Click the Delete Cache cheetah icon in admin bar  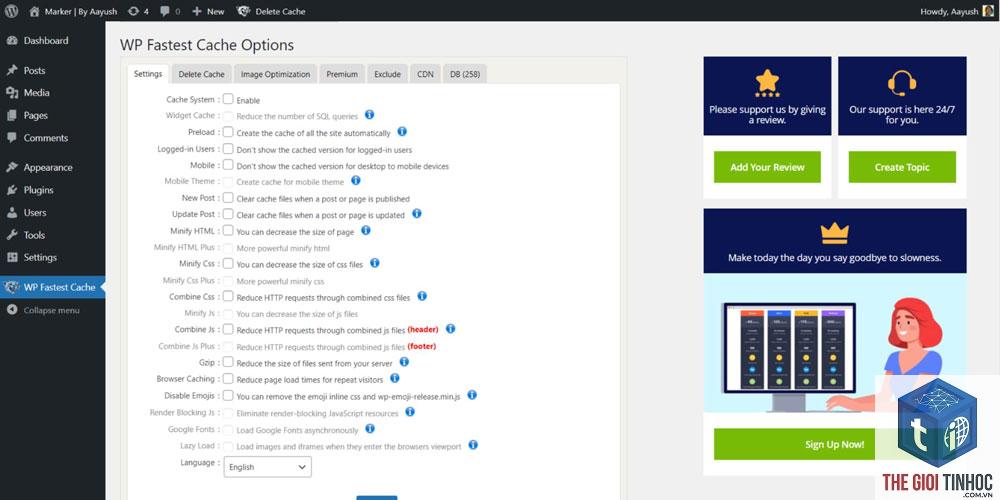tap(243, 11)
